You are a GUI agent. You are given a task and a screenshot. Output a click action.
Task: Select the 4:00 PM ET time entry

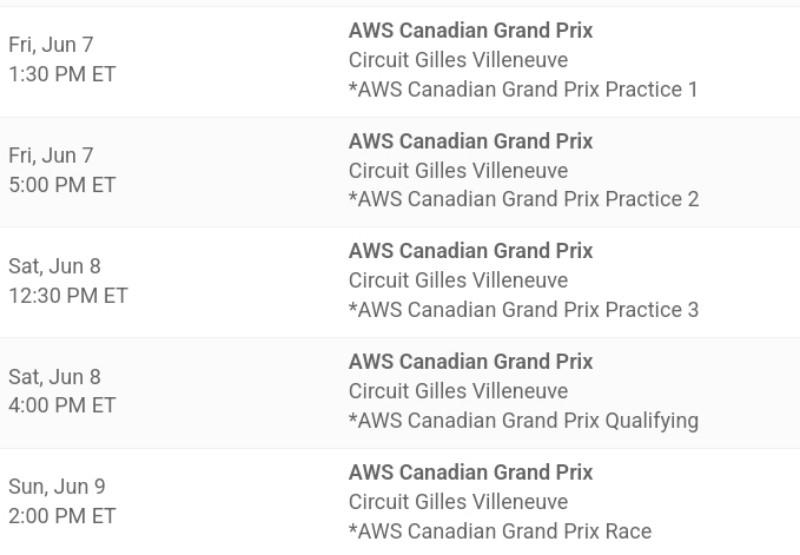click(62, 406)
